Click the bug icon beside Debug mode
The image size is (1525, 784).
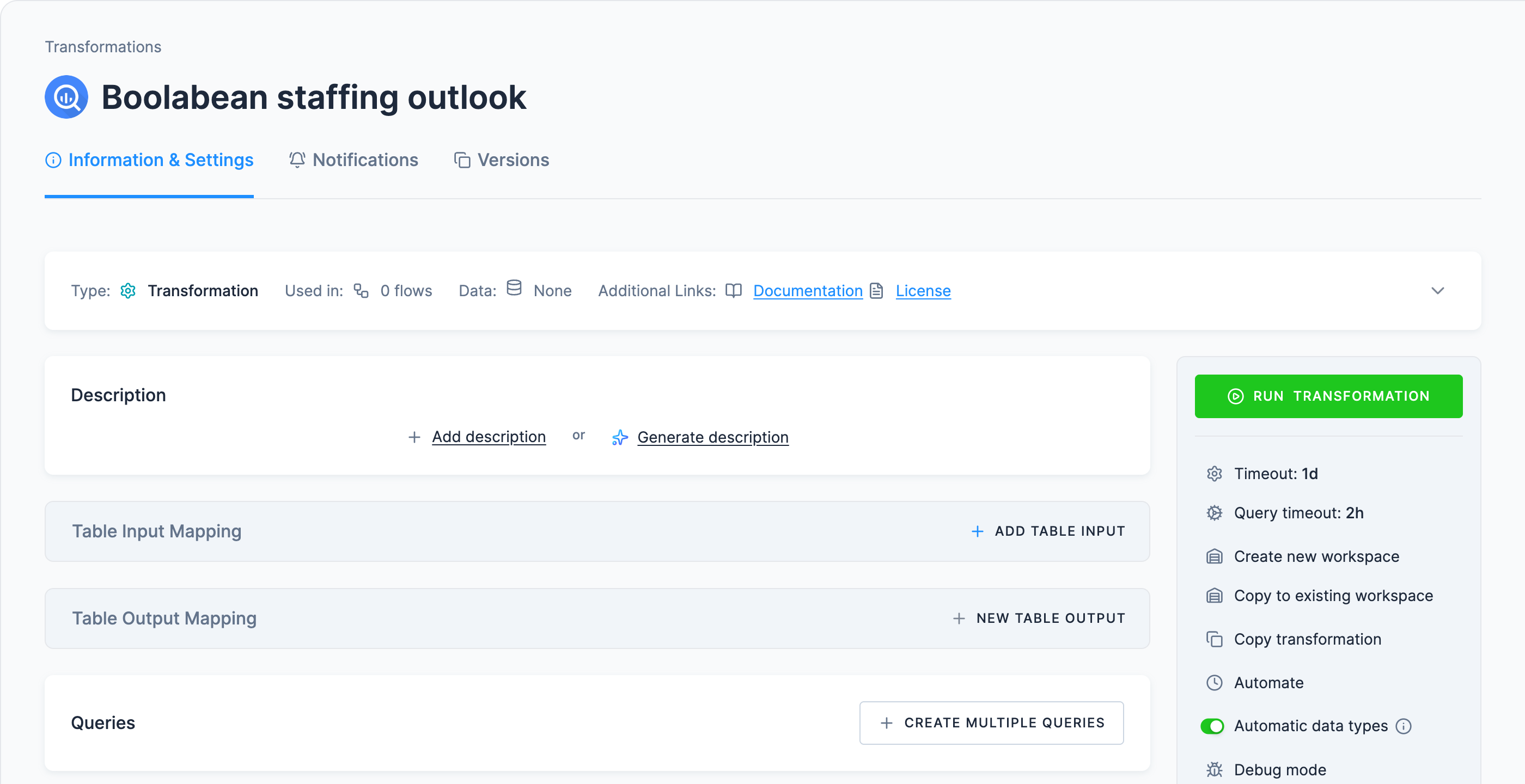1214,769
